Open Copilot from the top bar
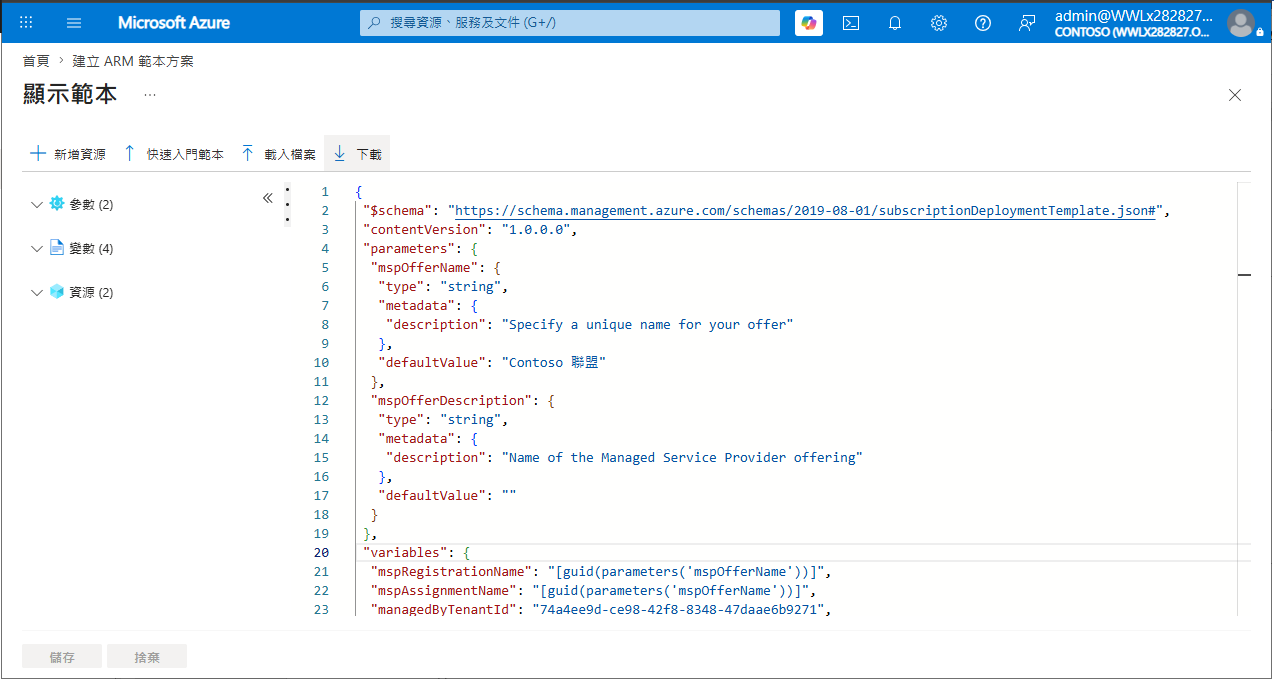The width and height of the screenshot is (1274, 682). click(809, 22)
